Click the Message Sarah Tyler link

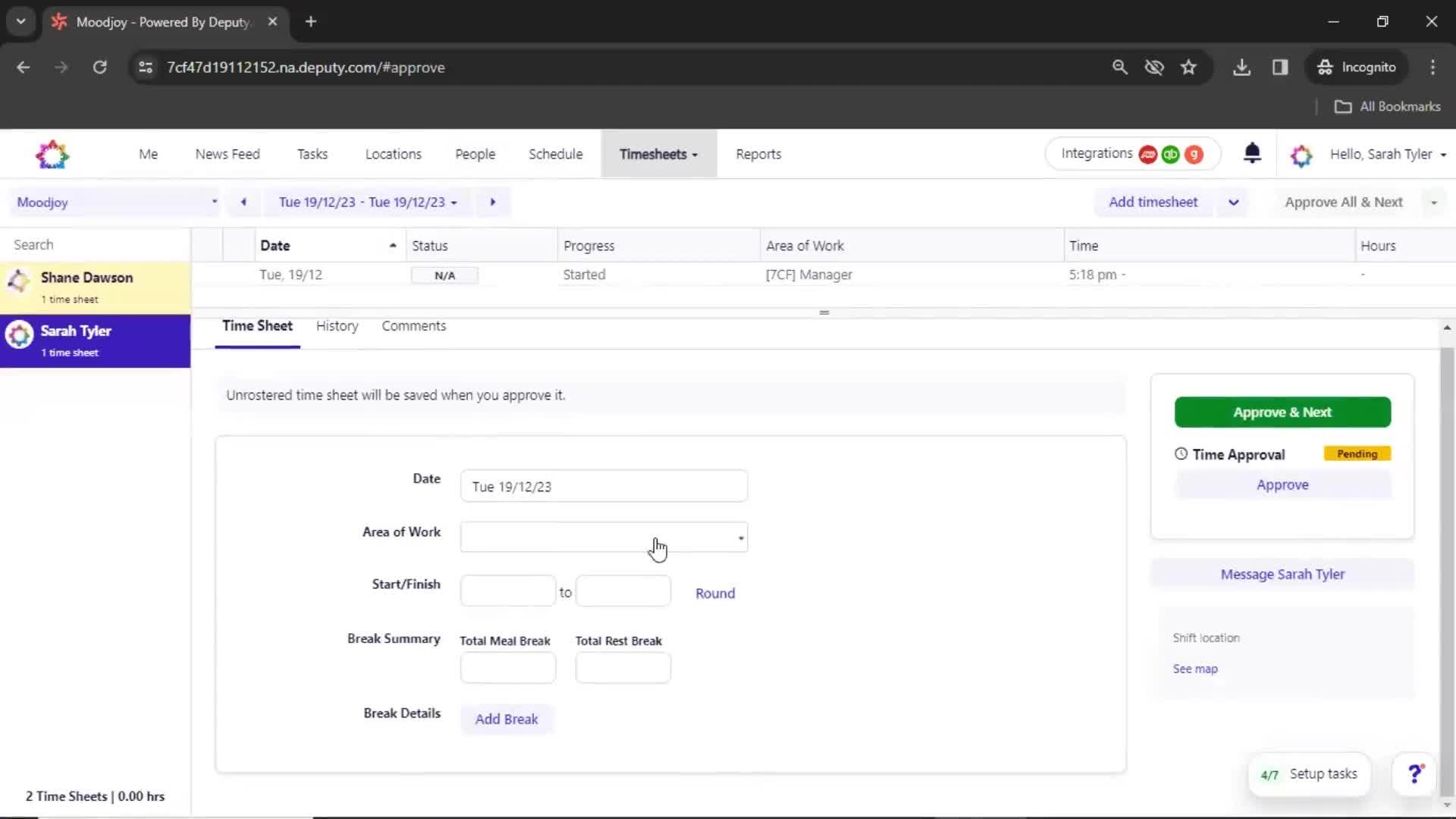(1283, 574)
